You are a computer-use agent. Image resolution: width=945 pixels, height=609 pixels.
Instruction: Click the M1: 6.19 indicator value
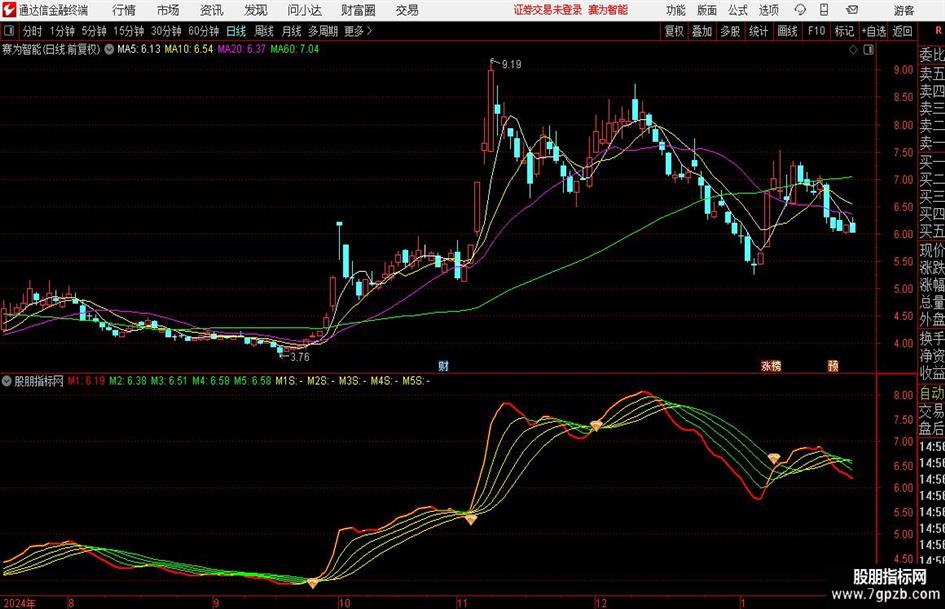(86, 381)
